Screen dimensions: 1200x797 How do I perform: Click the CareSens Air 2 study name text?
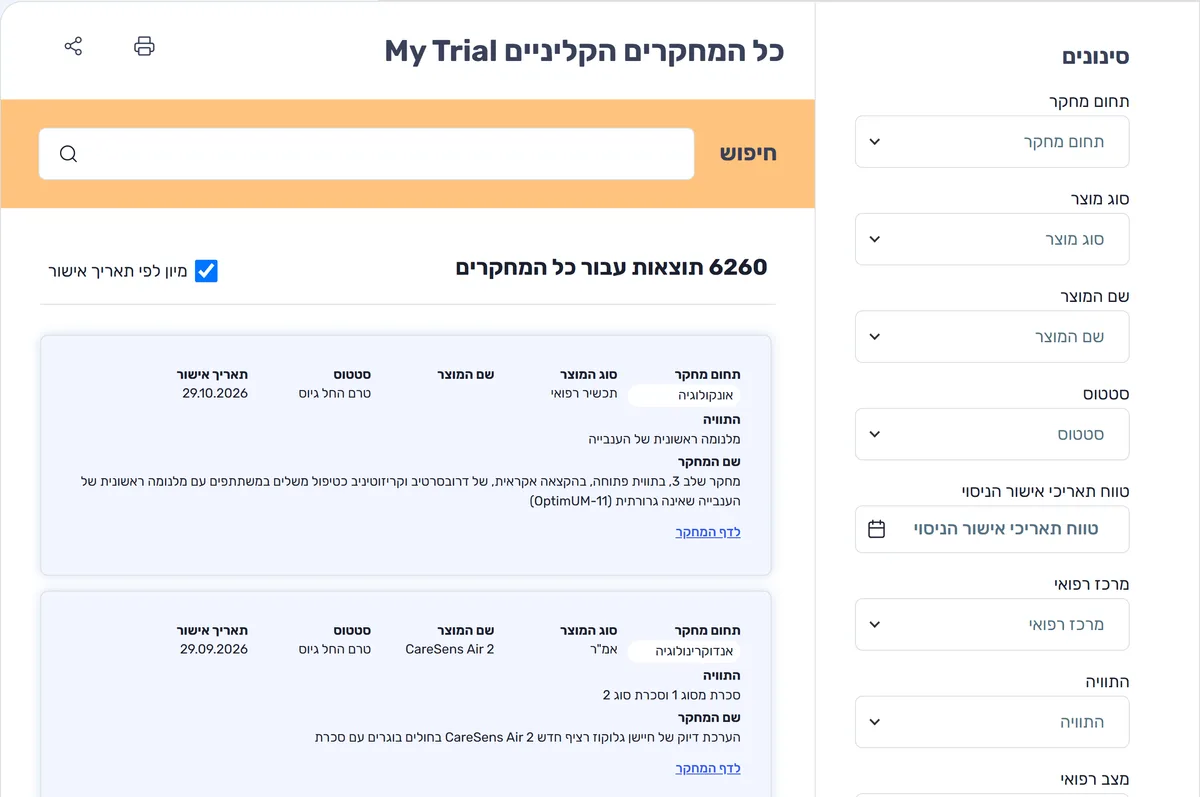click(527, 738)
